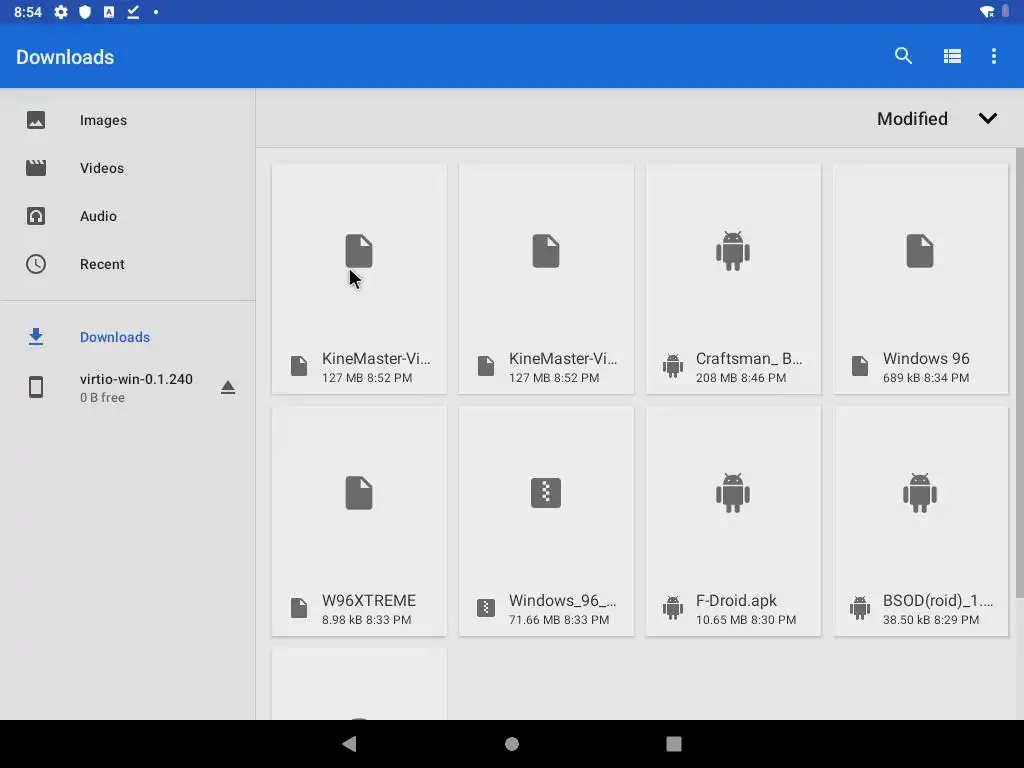Click small Android icon beside BSOD(roid)_1...
Viewport: 1024px width, 768px height.
point(860,608)
